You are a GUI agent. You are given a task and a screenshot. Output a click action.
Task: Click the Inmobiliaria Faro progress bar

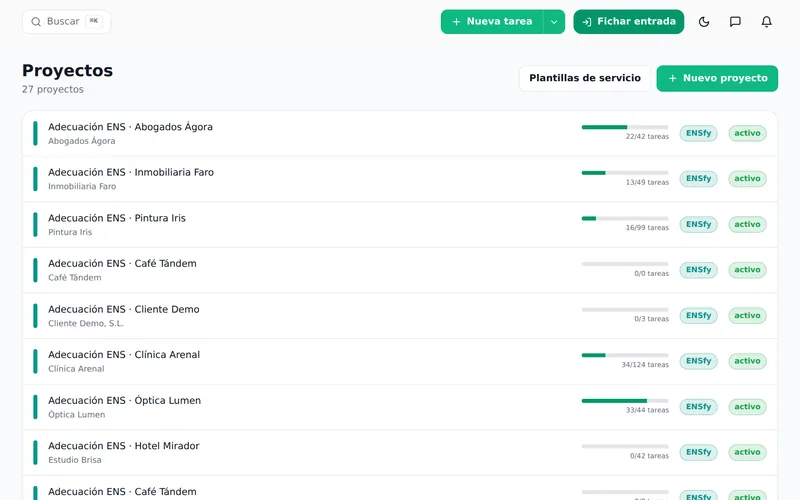pos(625,172)
